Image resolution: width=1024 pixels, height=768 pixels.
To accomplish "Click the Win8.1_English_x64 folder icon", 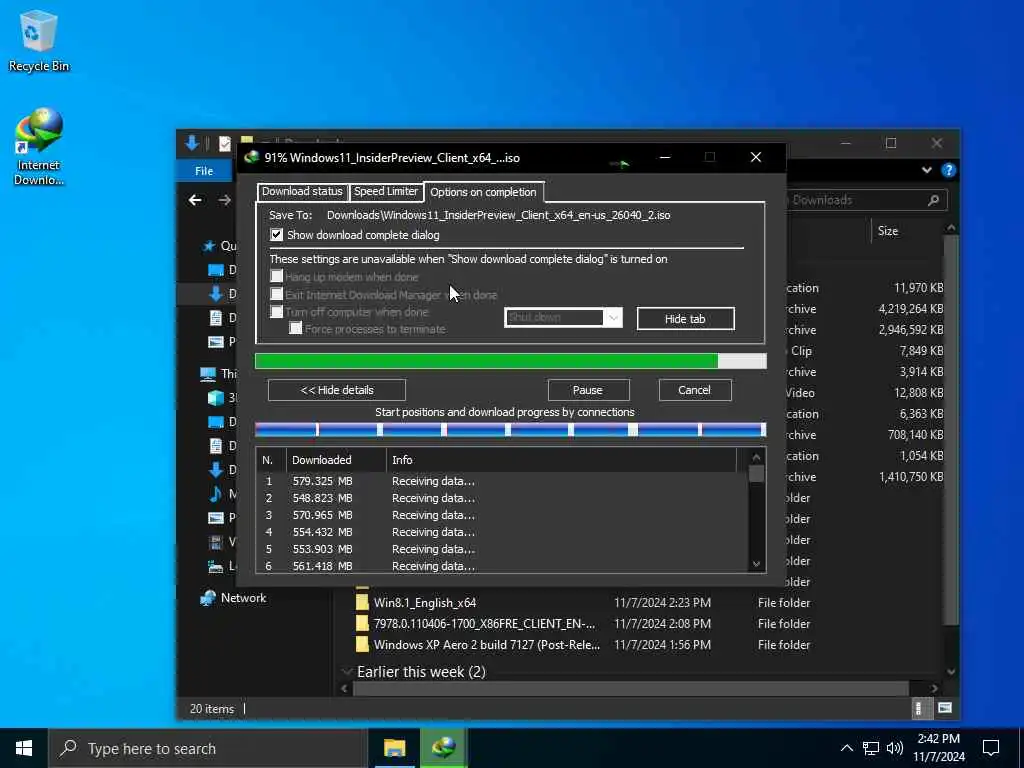I will pos(362,602).
